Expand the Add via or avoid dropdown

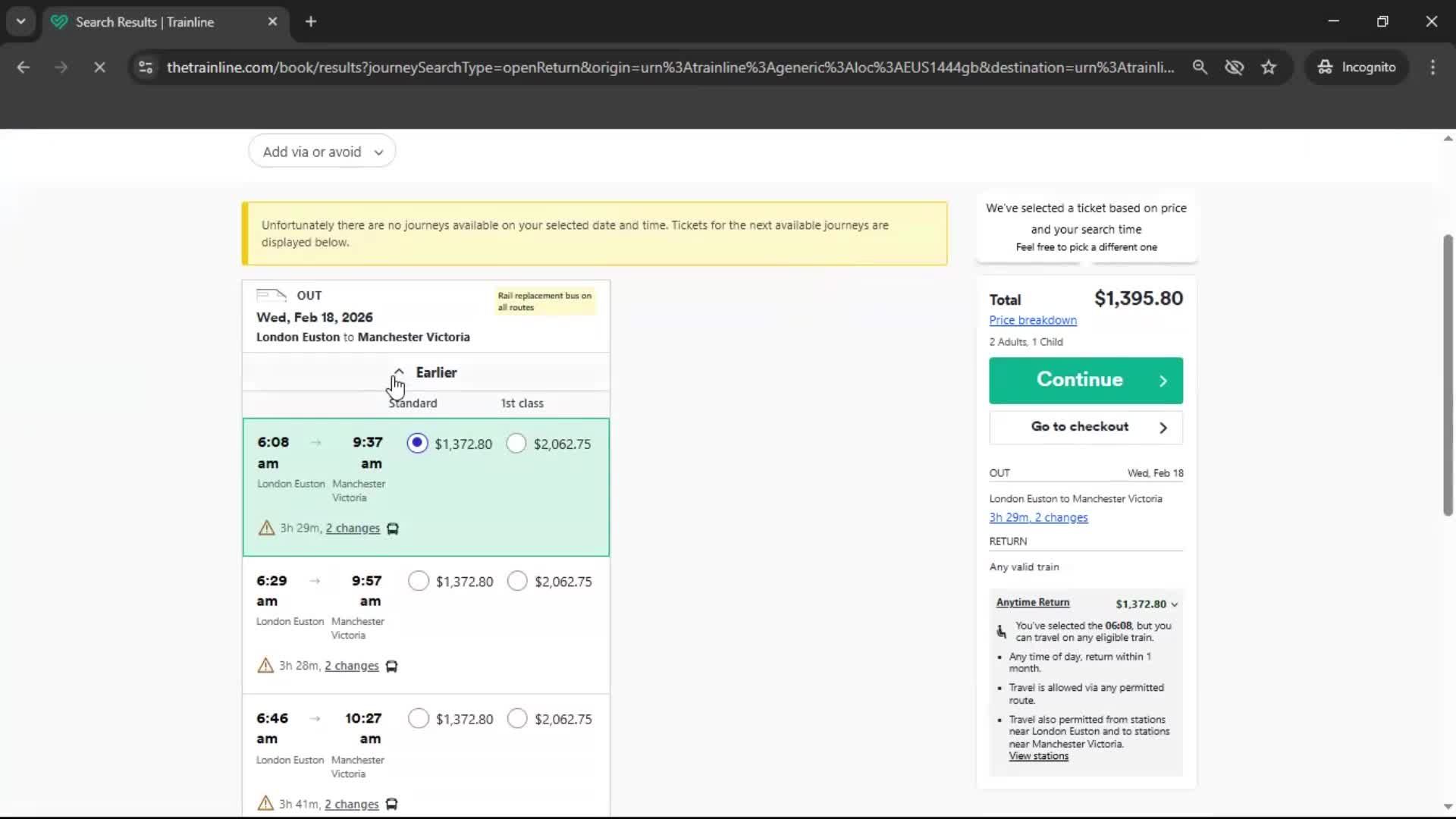pos(322,152)
